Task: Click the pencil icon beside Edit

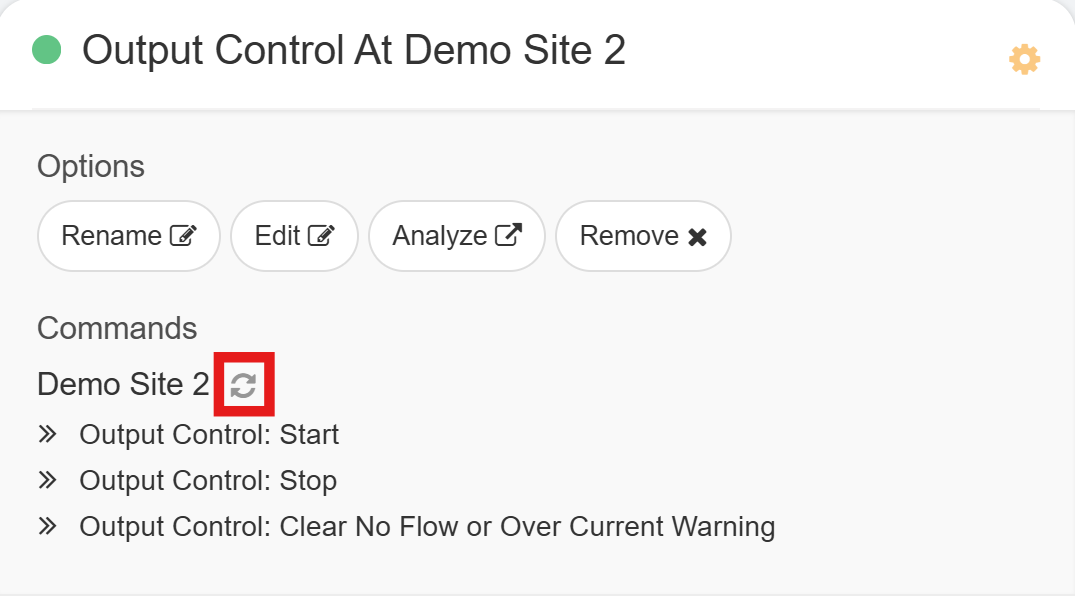Action: point(321,236)
